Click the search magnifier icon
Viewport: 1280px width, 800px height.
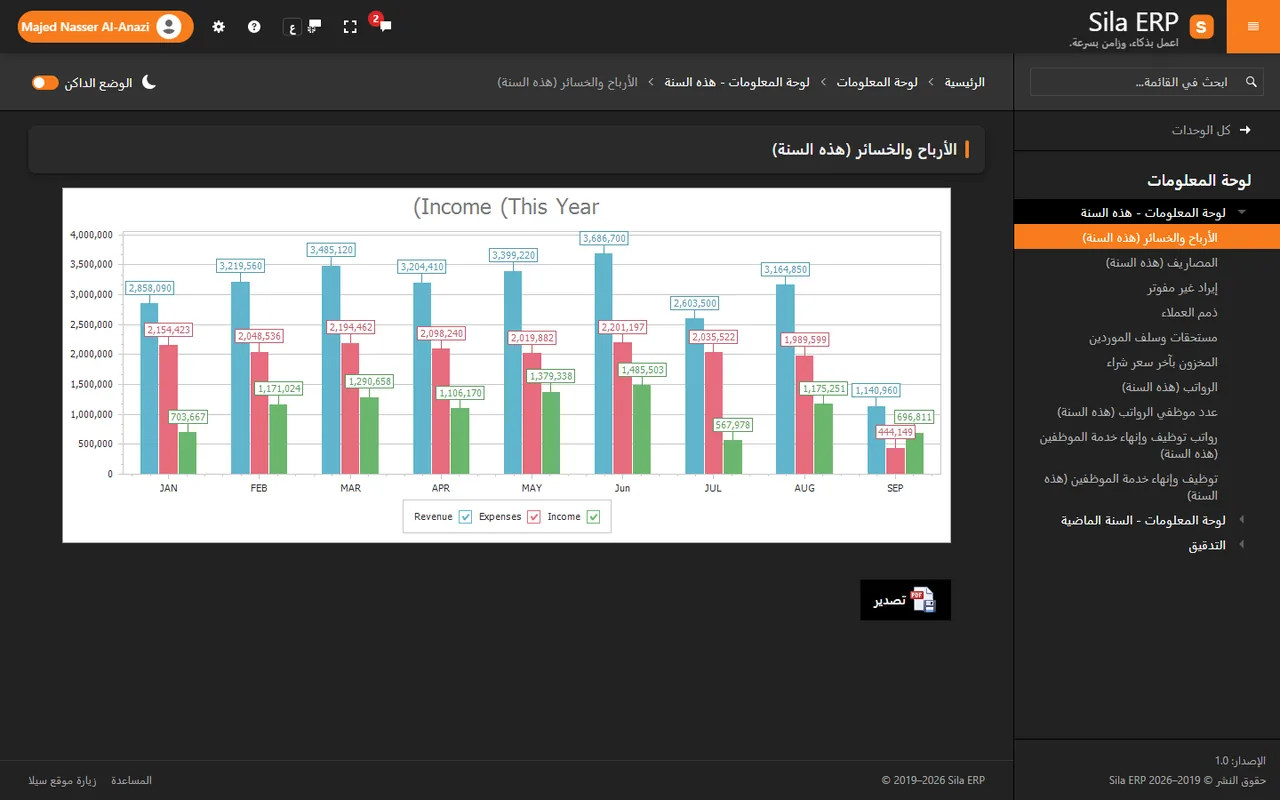(x=1250, y=82)
